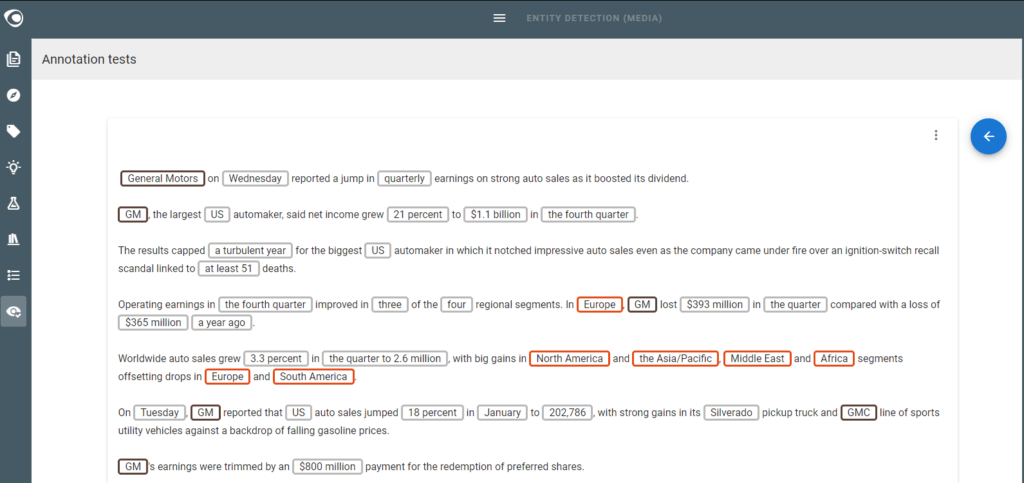Open the tag icon in the sidebar
1024x483 pixels.
pyautogui.click(x=14, y=132)
